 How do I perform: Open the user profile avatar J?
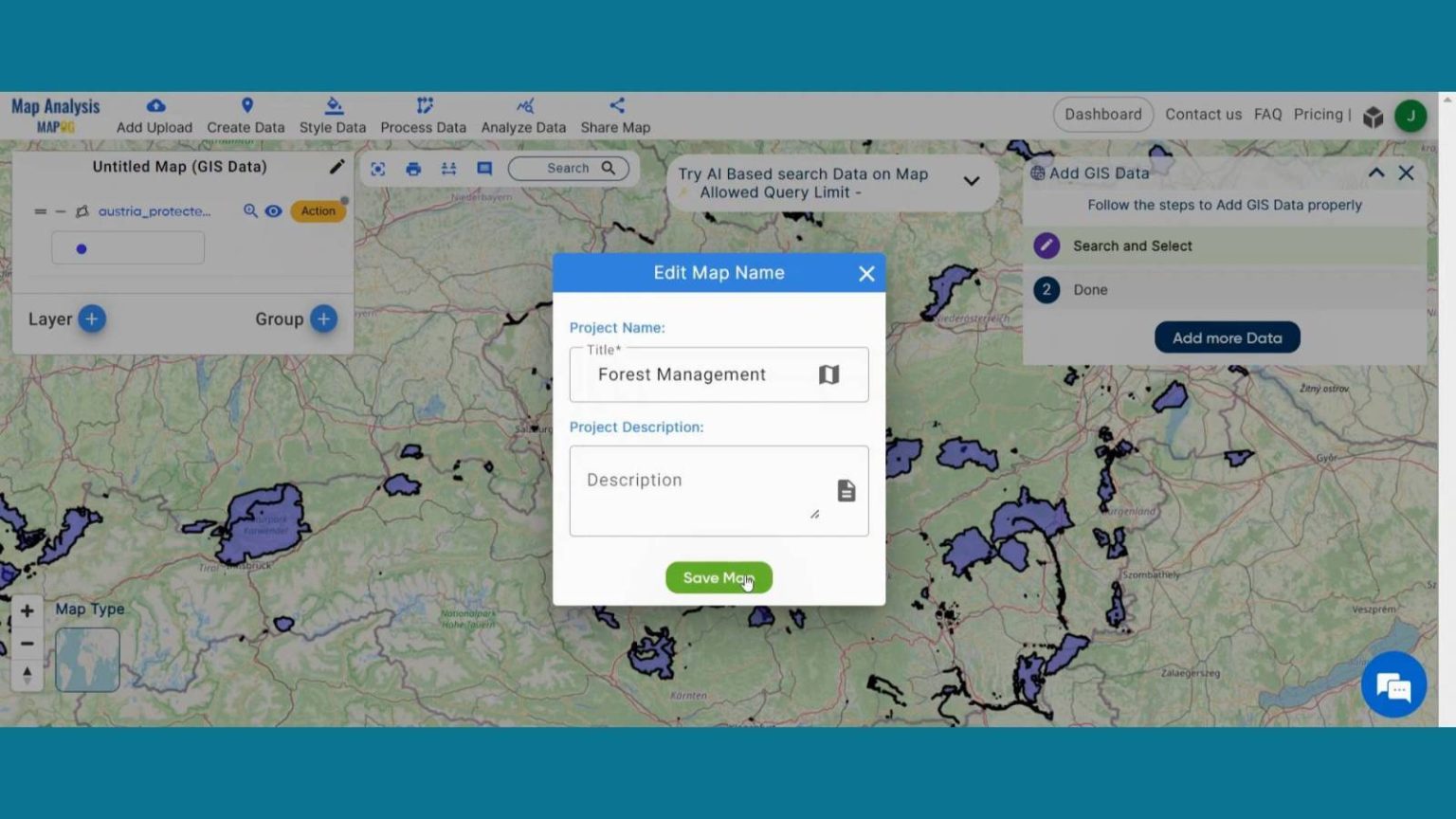pos(1410,116)
